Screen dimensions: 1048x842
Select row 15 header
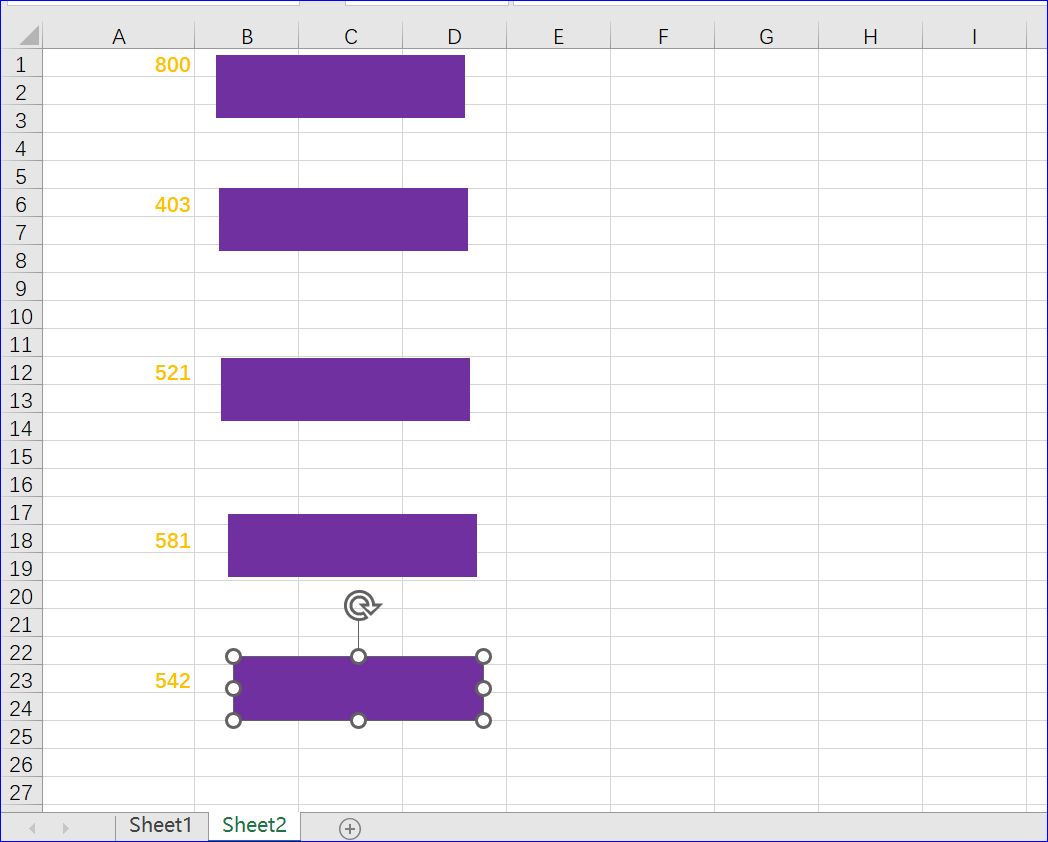(x=21, y=456)
